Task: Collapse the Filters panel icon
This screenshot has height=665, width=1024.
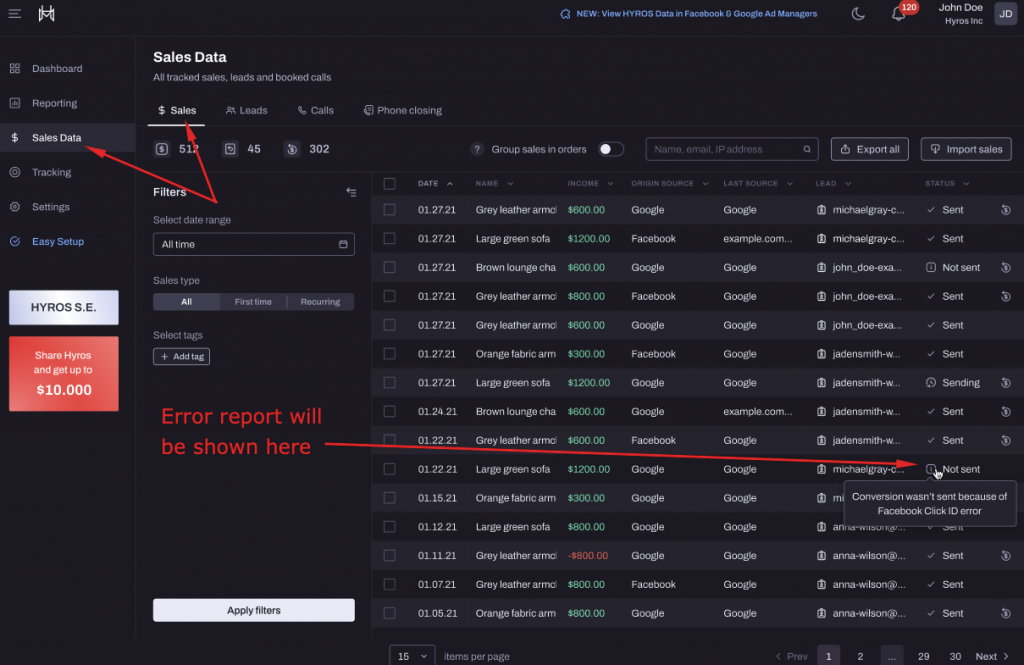Action: 351,192
